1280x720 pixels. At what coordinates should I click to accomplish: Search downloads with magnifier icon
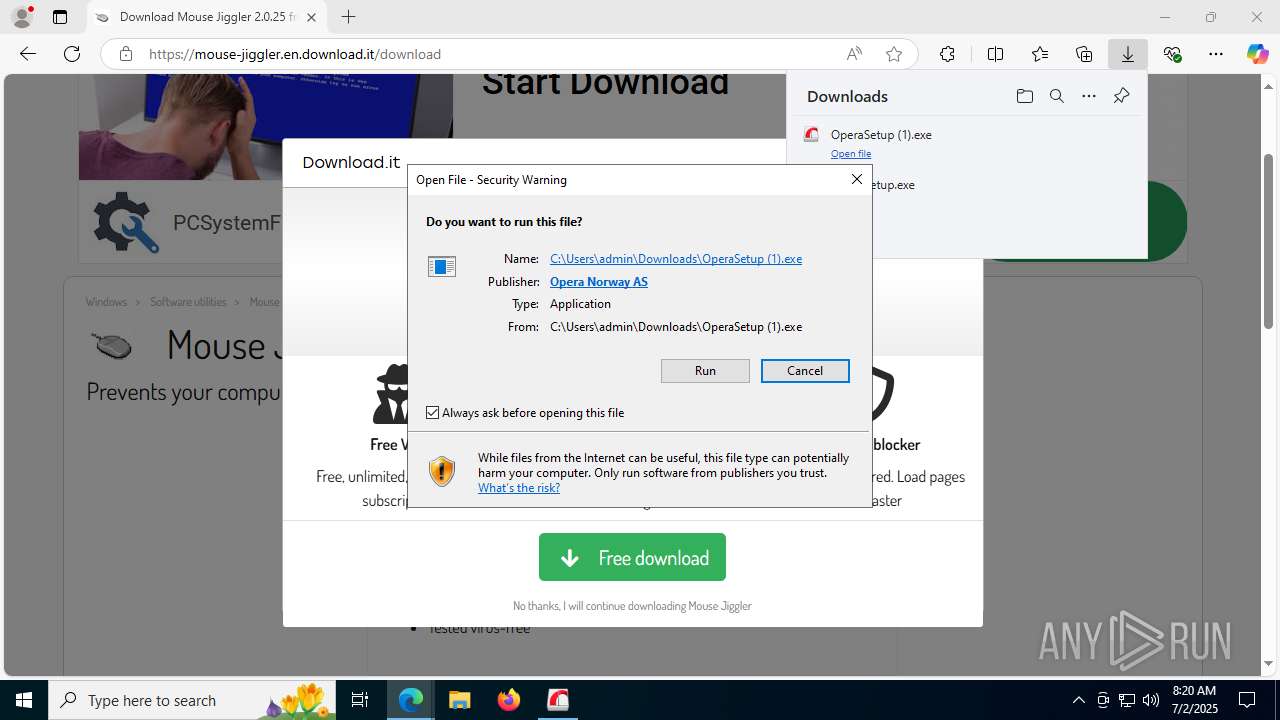[1056, 96]
